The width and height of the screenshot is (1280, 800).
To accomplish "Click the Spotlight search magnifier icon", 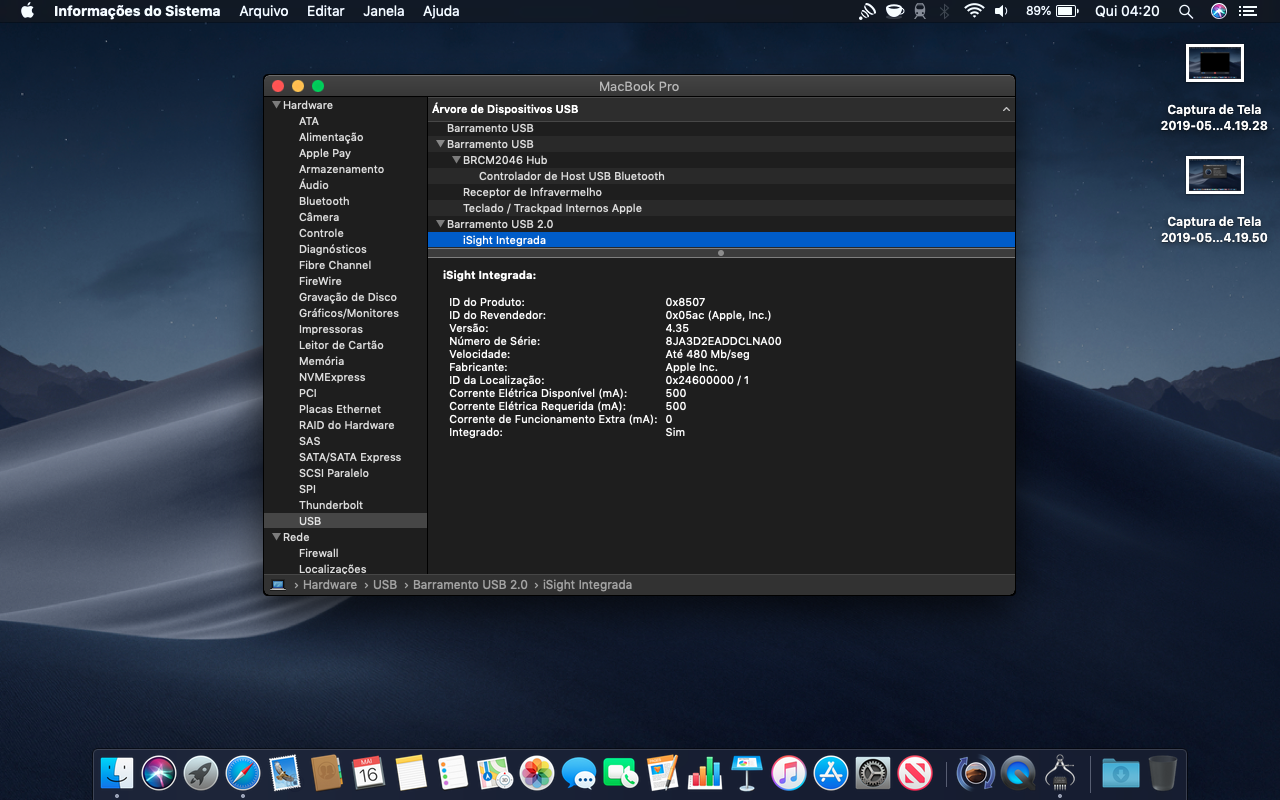I will click(1186, 11).
